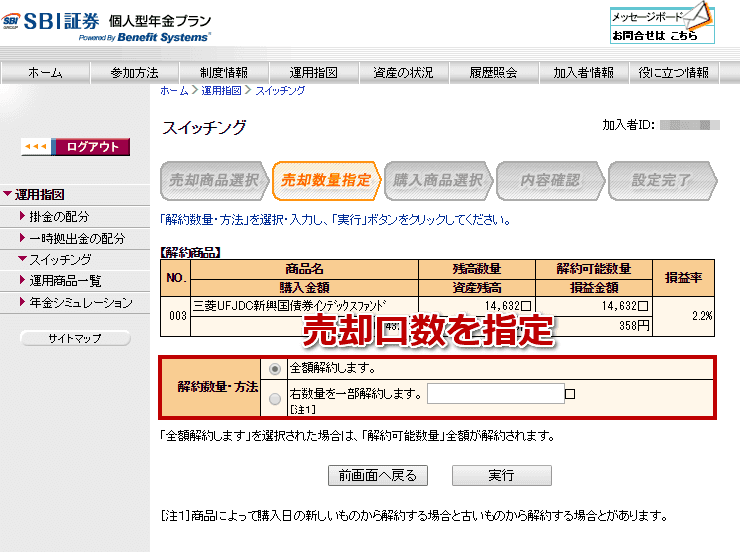The height and width of the screenshot is (552, 740).
Task: Click the 実行 button
Action: 502,476
